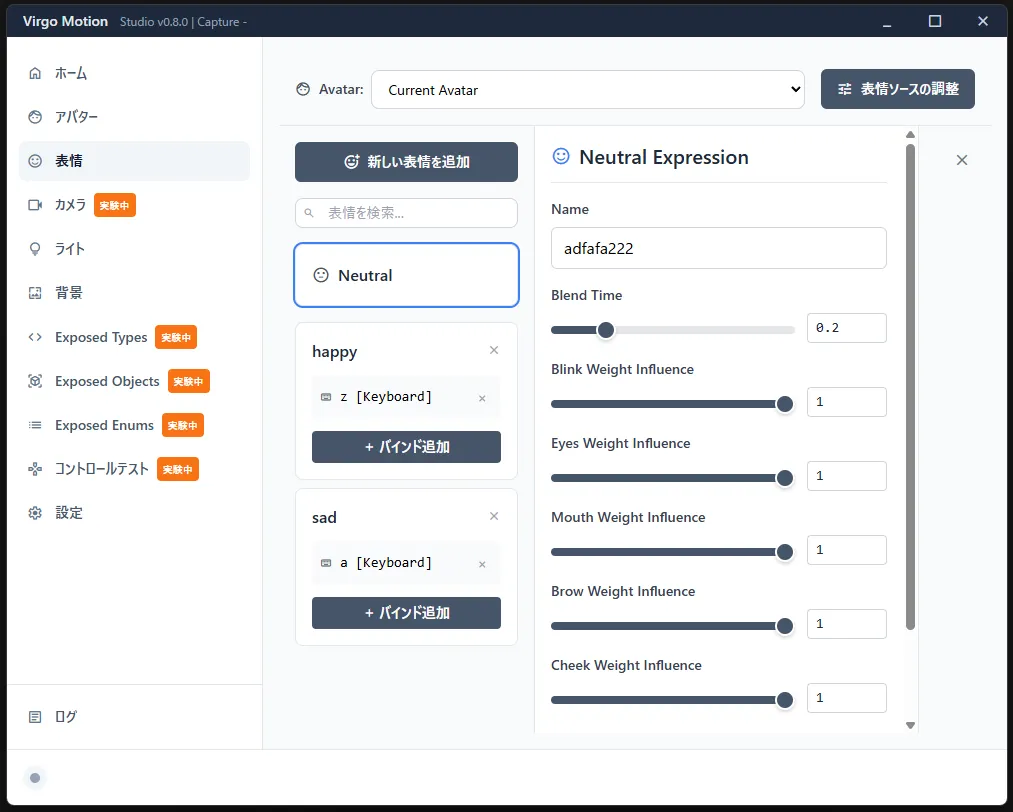
Task: Go to the Exposed Enums section
Action: click(x=104, y=425)
